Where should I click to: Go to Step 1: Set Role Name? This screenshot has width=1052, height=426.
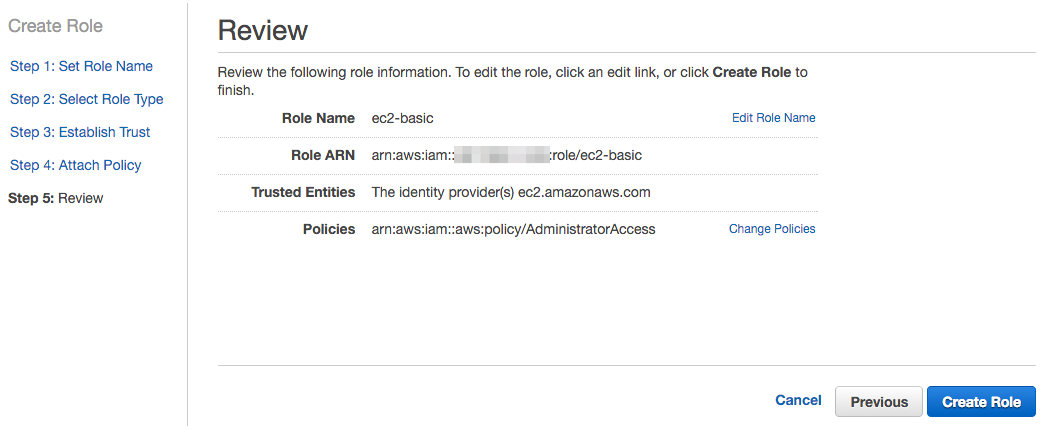pos(81,66)
